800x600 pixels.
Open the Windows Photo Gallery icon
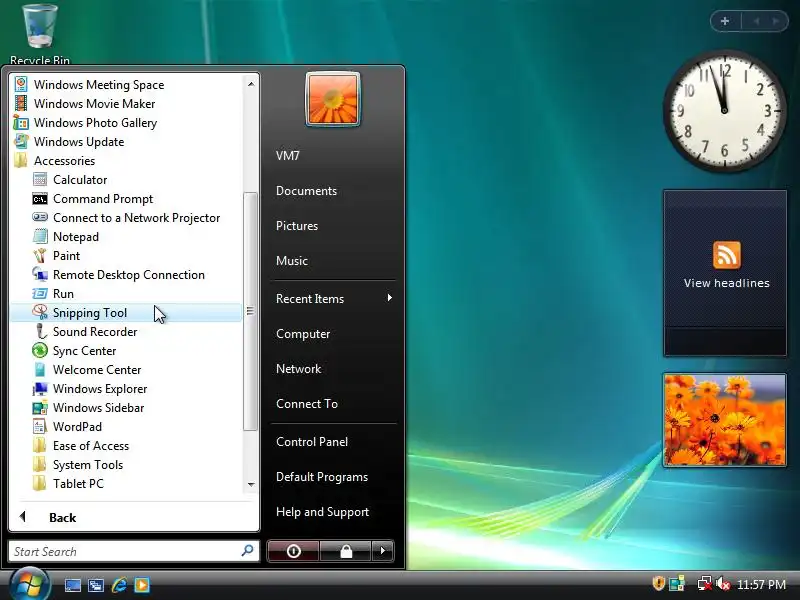[x=21, y=122]
